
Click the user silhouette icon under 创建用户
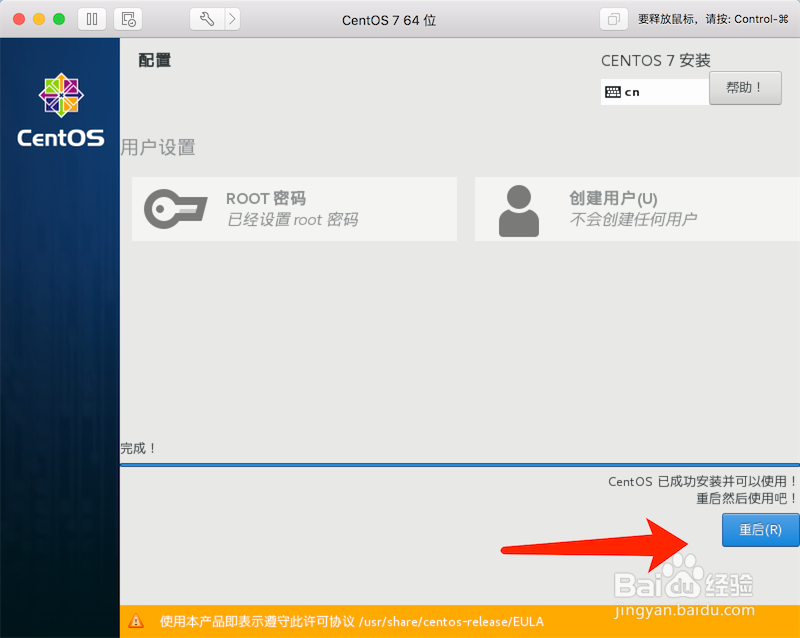point(518,207)
